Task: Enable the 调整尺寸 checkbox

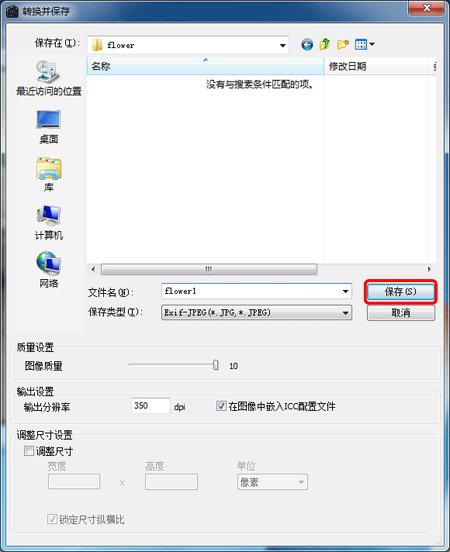Action: (x=29, y=451)
